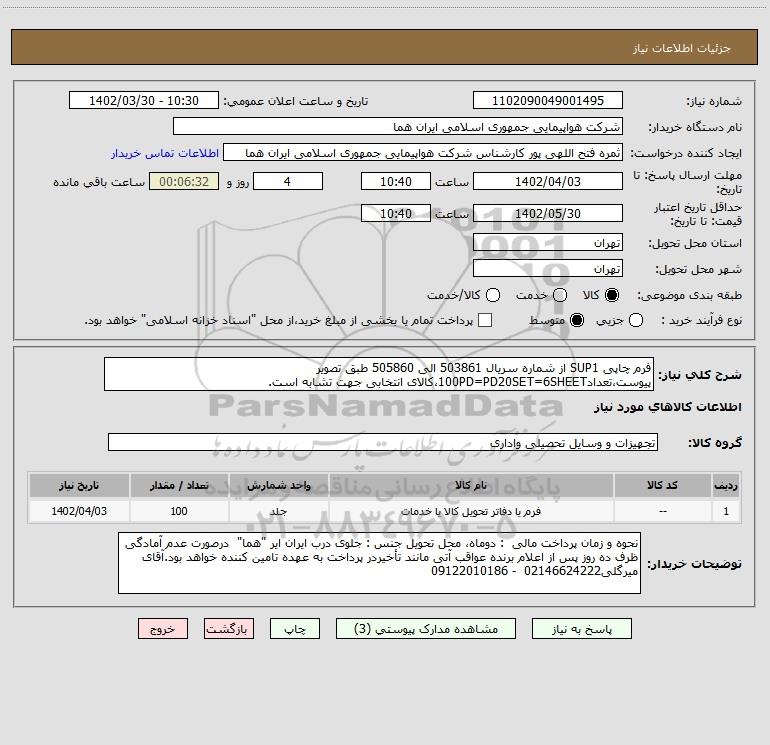This screenshot has height=745, width=770.
Task: Click the goods group field تجهیزات و وسایل تحصیلی واداری
Action: click(x=383, y=442)
